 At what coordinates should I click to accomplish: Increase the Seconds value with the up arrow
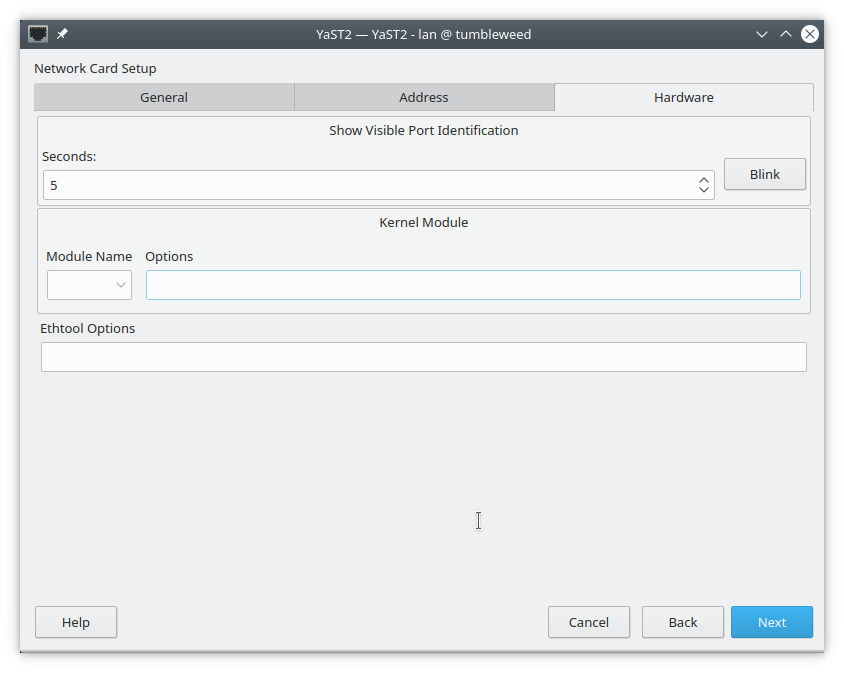pyautogui.click(x=704, y=180)
